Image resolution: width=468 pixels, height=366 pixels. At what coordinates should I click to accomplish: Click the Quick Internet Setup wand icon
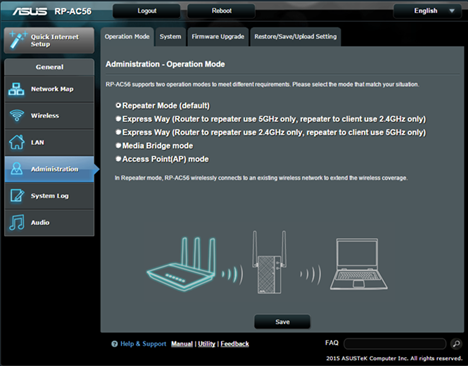pos(17,40)
